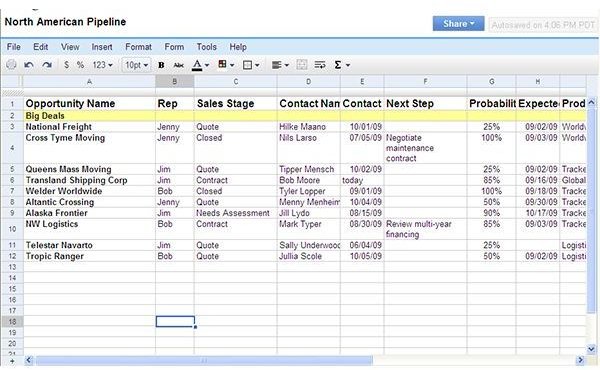Select column C header
600x370 pixels.
click(x=236, y=81)
